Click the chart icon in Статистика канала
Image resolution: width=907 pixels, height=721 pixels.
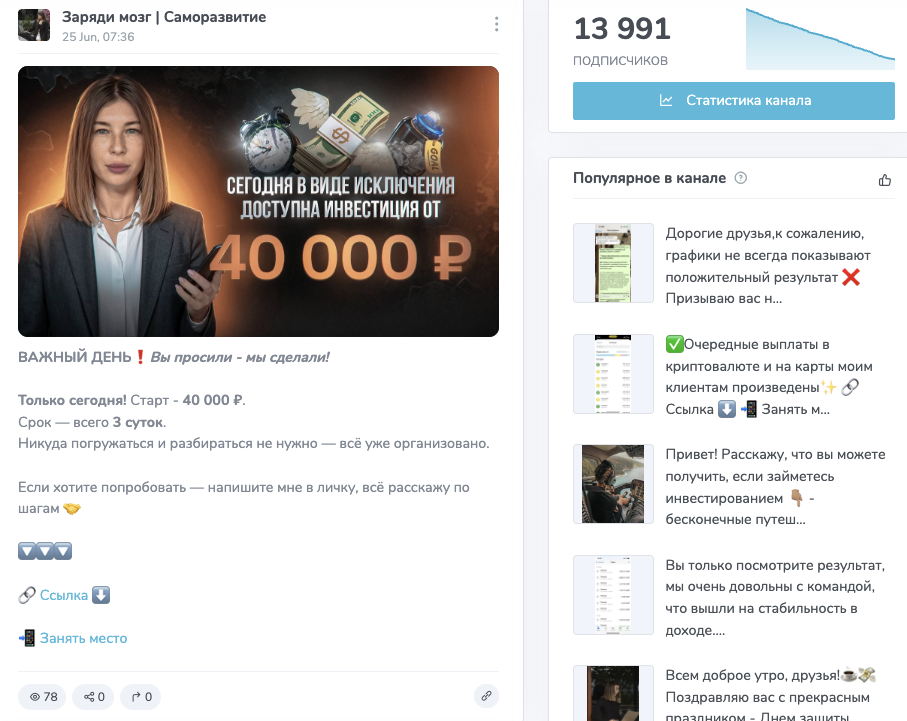[666, 101]
